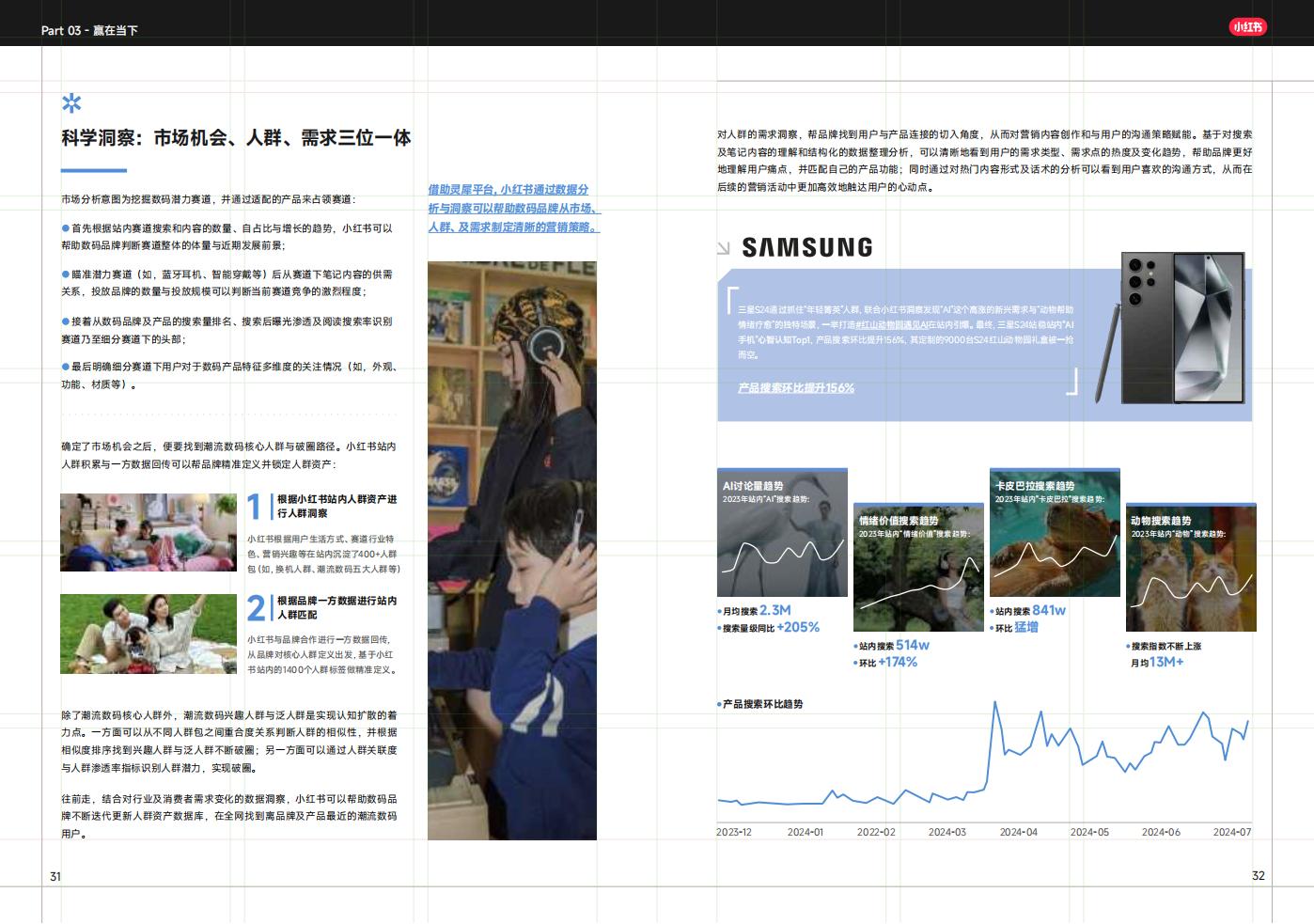Click the 情绪价值搜索趋势 chart card
Screen dimensions: 1314x924
[x=918, y=567]
